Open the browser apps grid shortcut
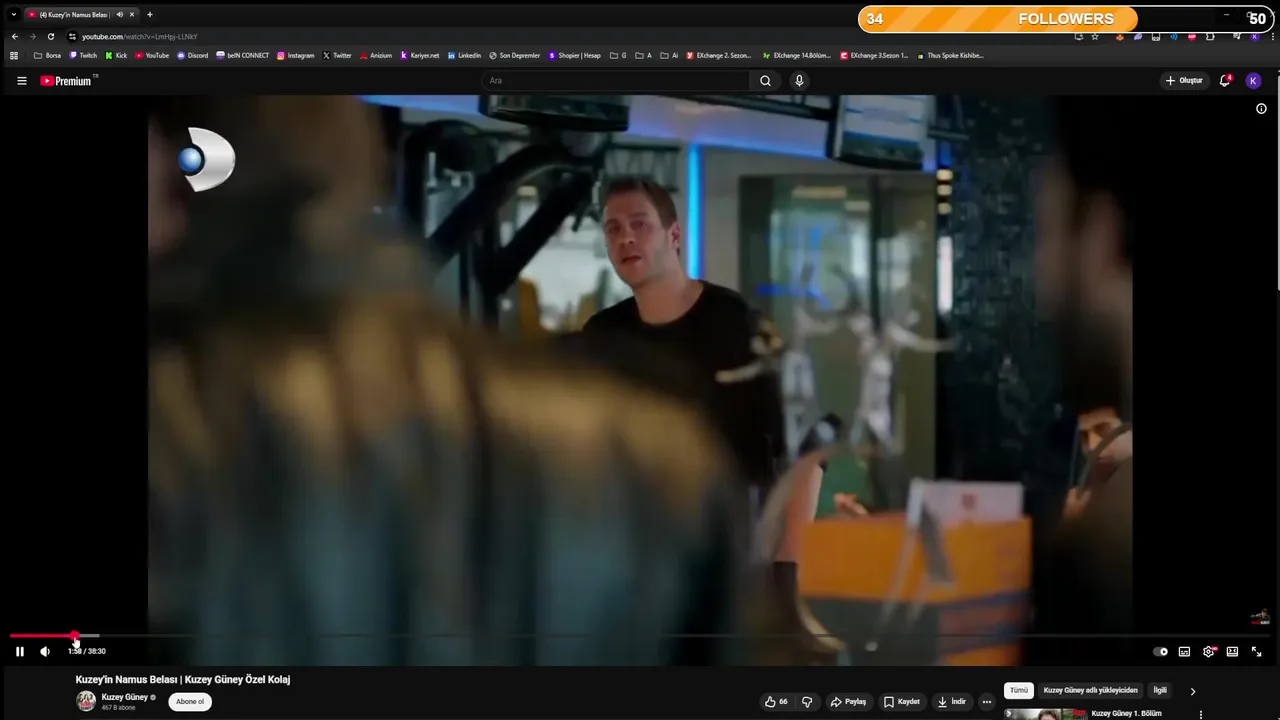 14,55
